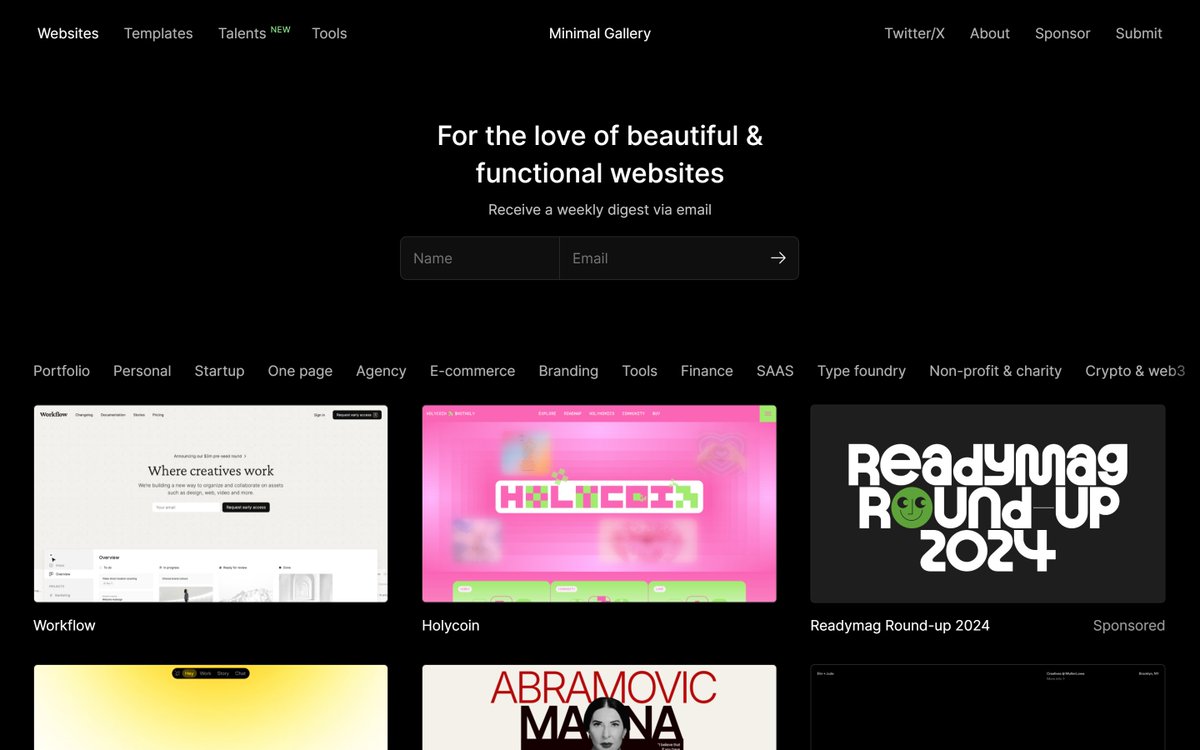Open the Readymag Round-up 2024 thumbnail
Screen dimensions: 1200x750
988,503
